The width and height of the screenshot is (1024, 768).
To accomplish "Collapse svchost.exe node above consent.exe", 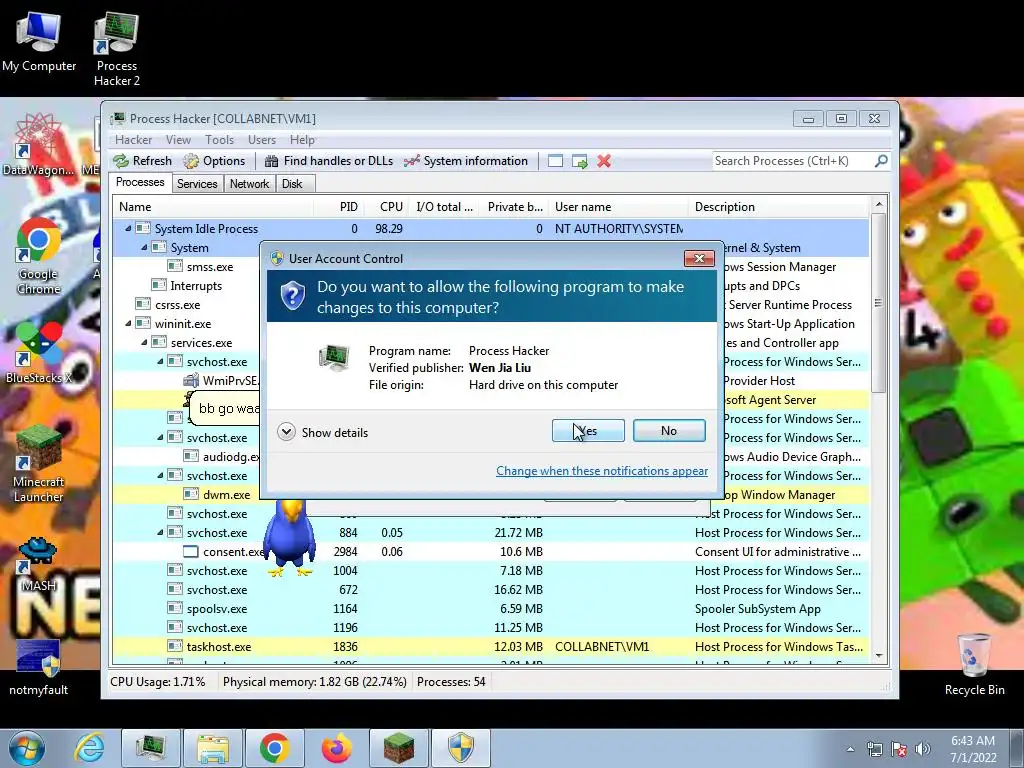I will (160, 532).
